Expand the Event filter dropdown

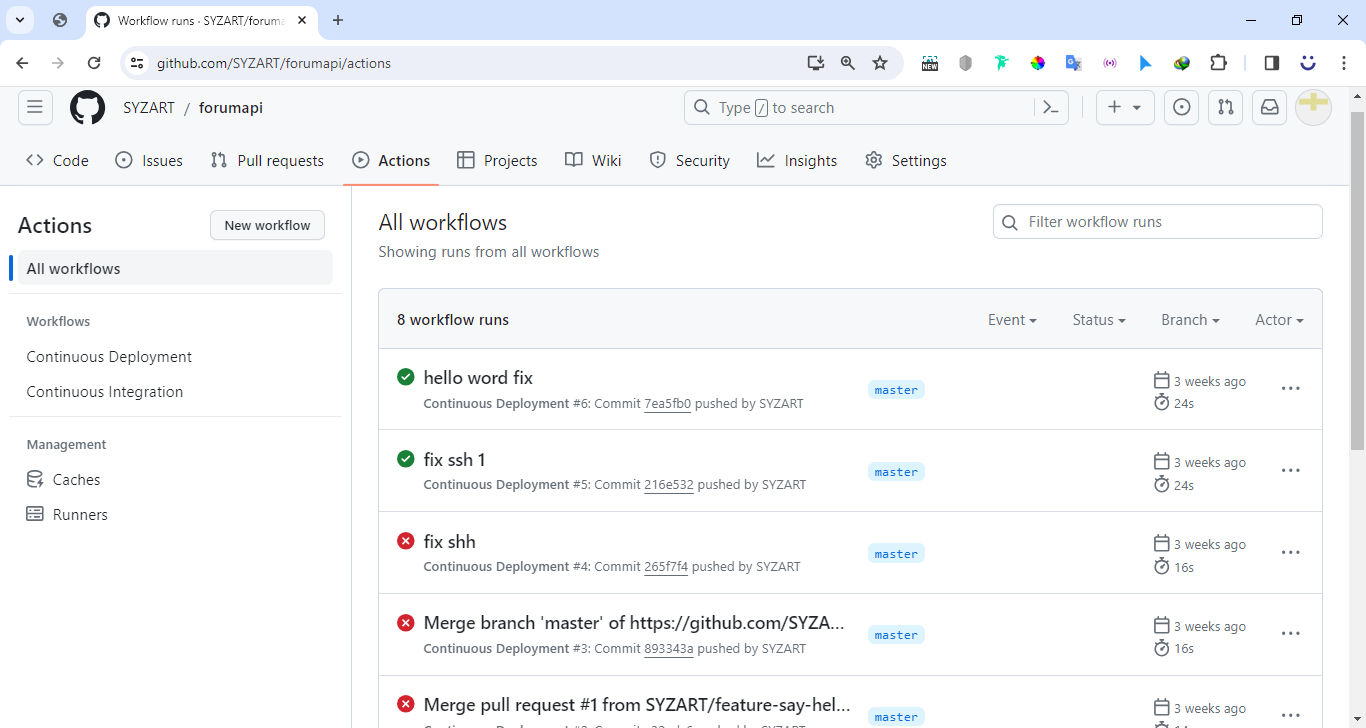pyautogui.click(x=1012, y=320)
